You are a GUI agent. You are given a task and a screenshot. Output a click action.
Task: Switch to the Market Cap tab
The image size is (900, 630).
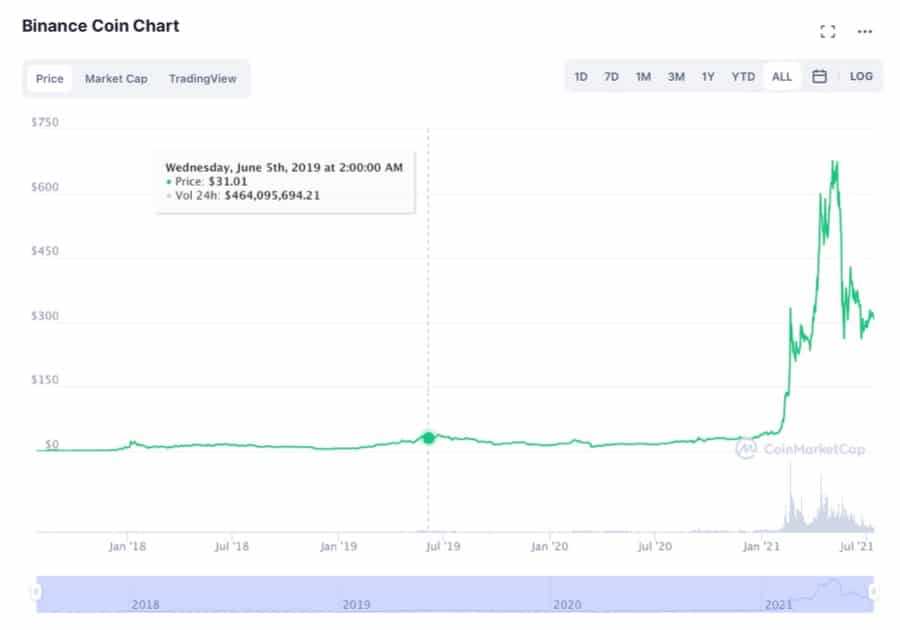(115, 78)
